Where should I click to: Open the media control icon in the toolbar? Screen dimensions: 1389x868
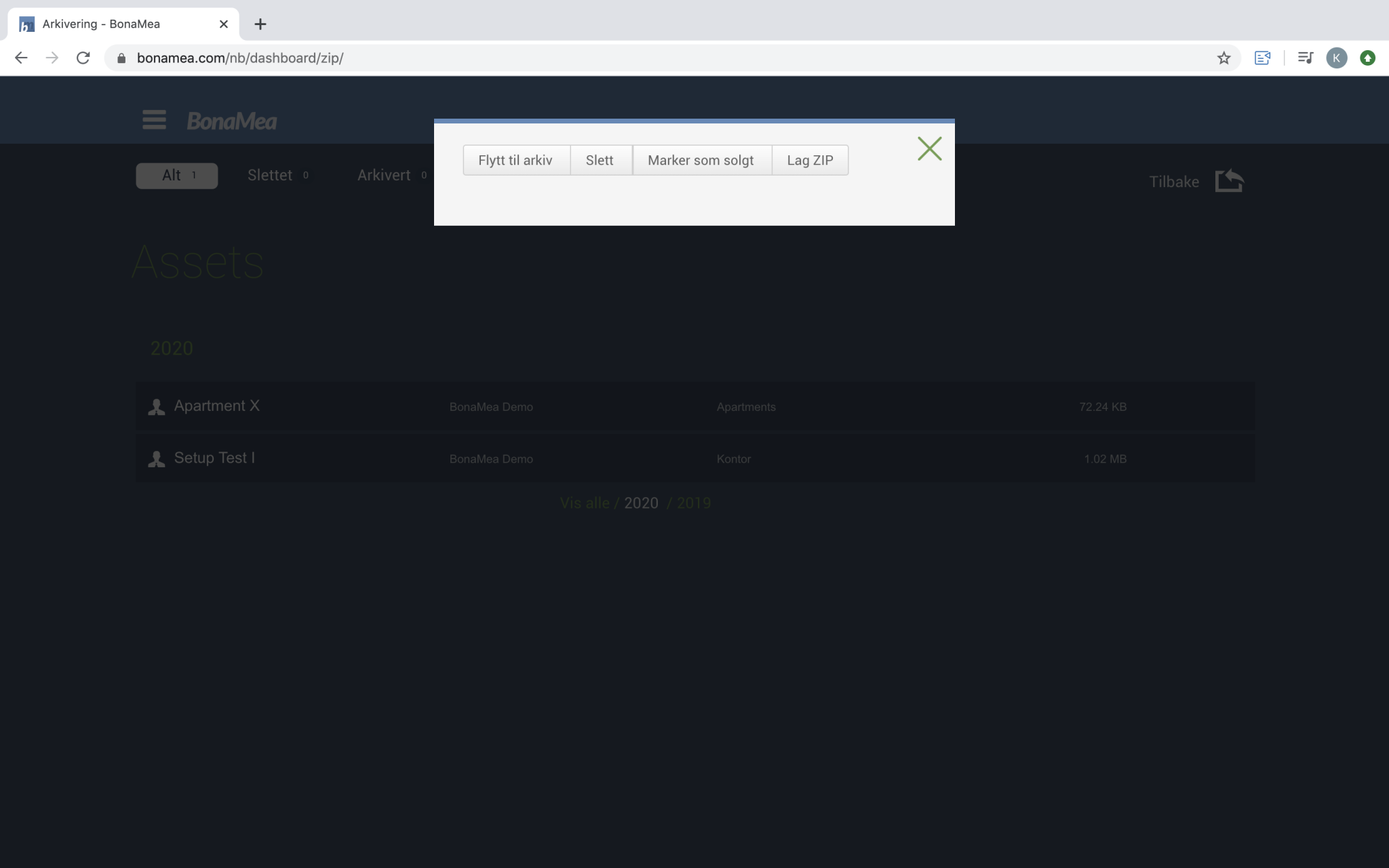[x=1305, y=58]
